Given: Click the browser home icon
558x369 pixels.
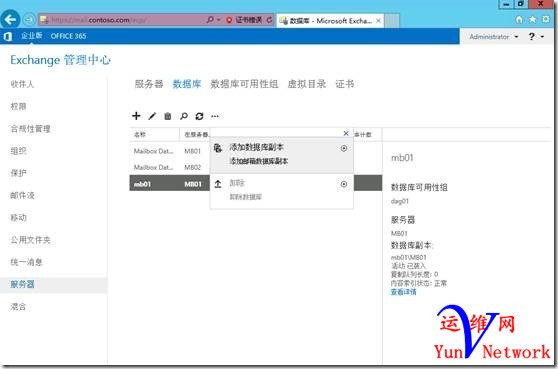Looking at the screenshot, I should point(519,20).
